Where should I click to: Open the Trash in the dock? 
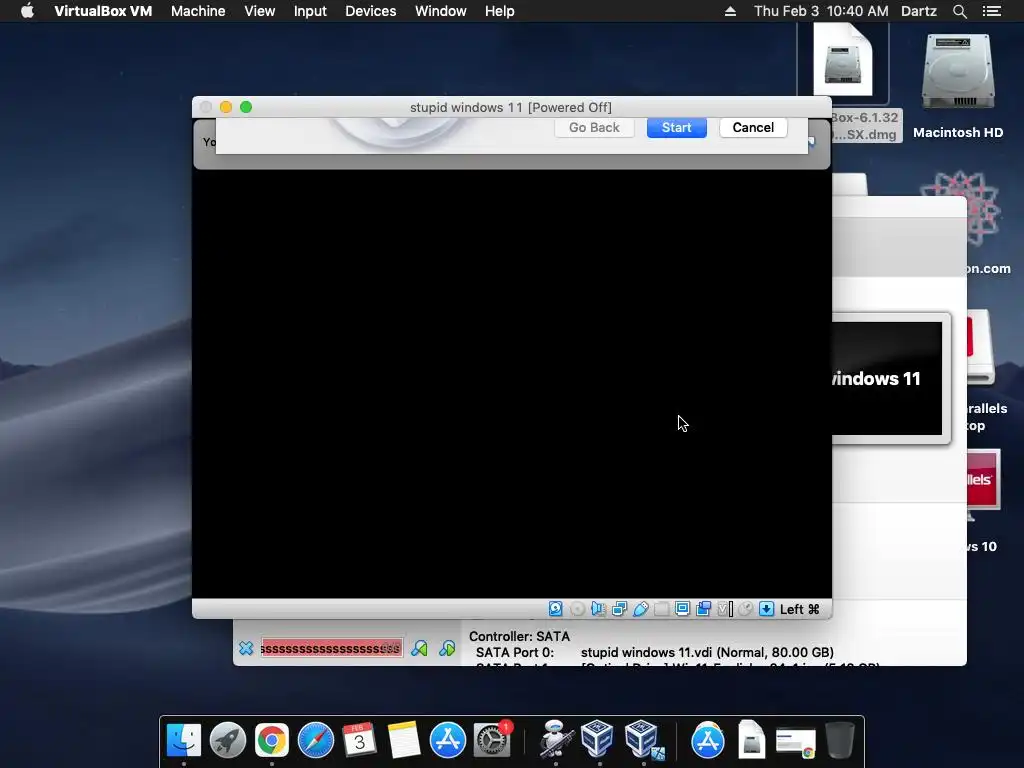tap(840, 740)
